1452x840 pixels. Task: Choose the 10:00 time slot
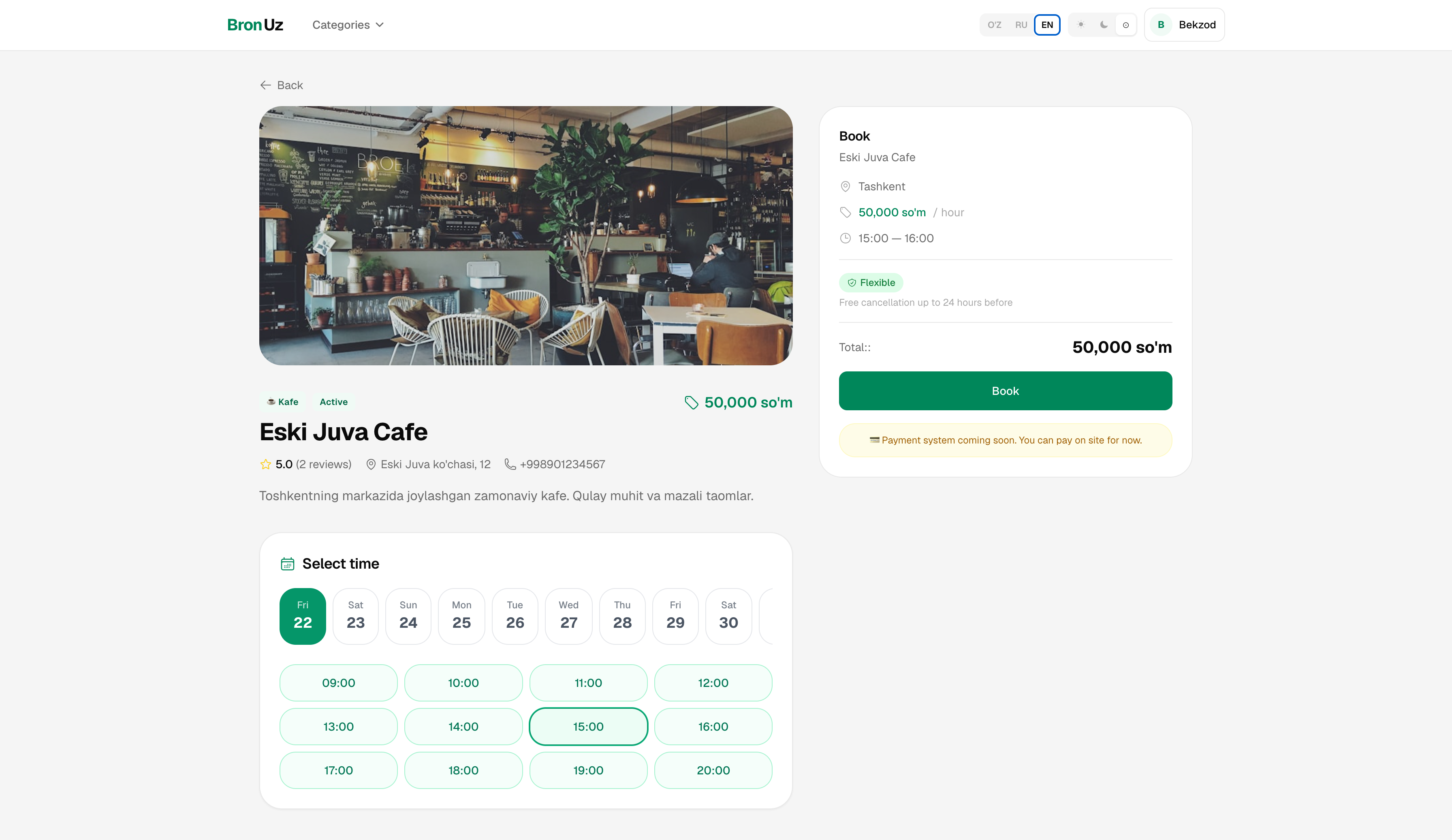click(463, 683)
